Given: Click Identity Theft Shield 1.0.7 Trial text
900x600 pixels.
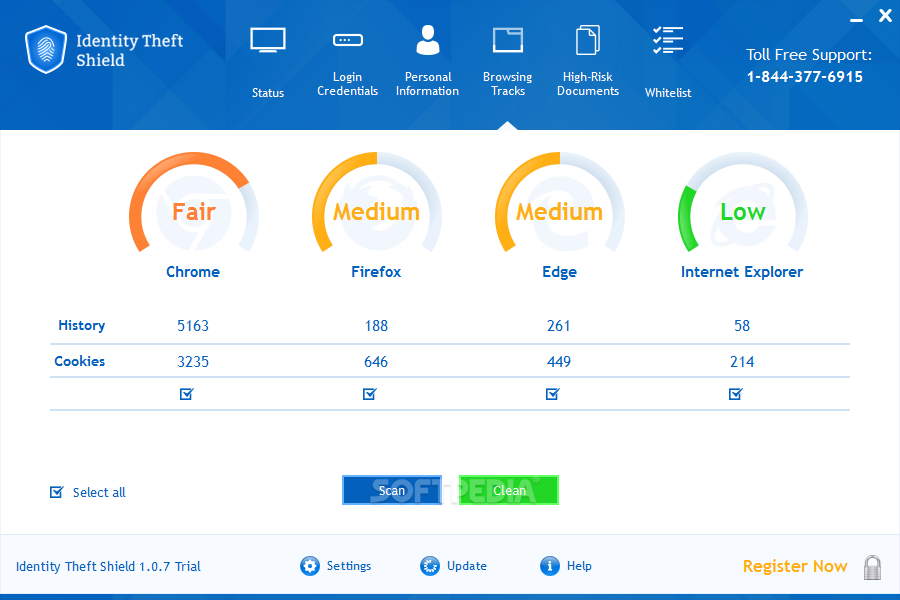Looking at the screenshot, I should pos(108,567).
